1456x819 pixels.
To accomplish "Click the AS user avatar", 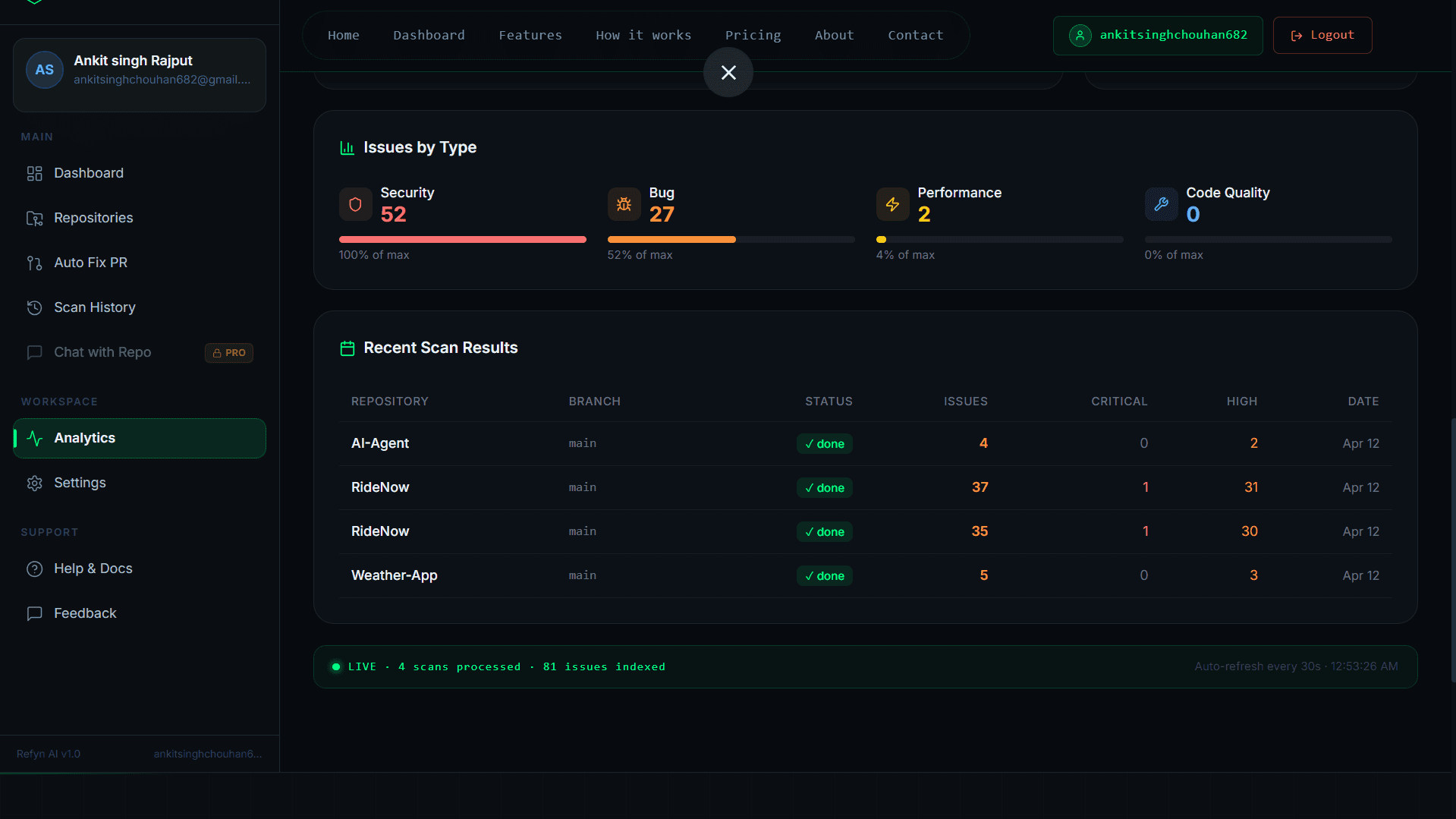I will click(x=45, y=70).
